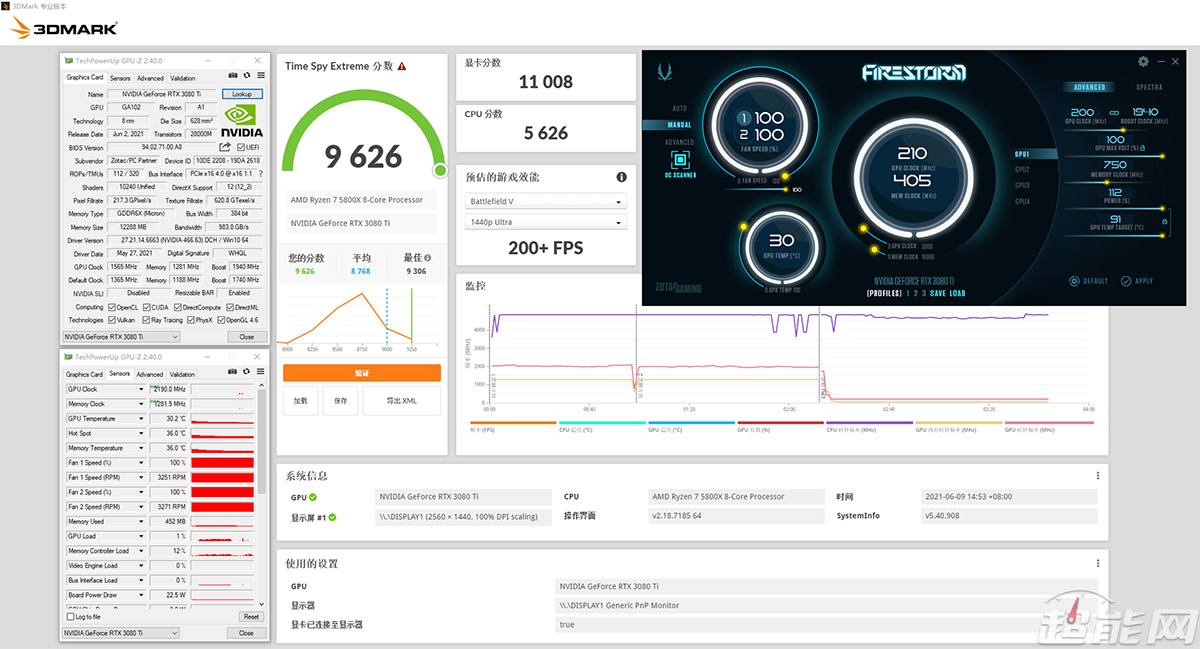Open the GPU Clock sensor dropdown arrow
Image resolution: width=1200 pixels, height=649 pixels.
tap(141, 389)
